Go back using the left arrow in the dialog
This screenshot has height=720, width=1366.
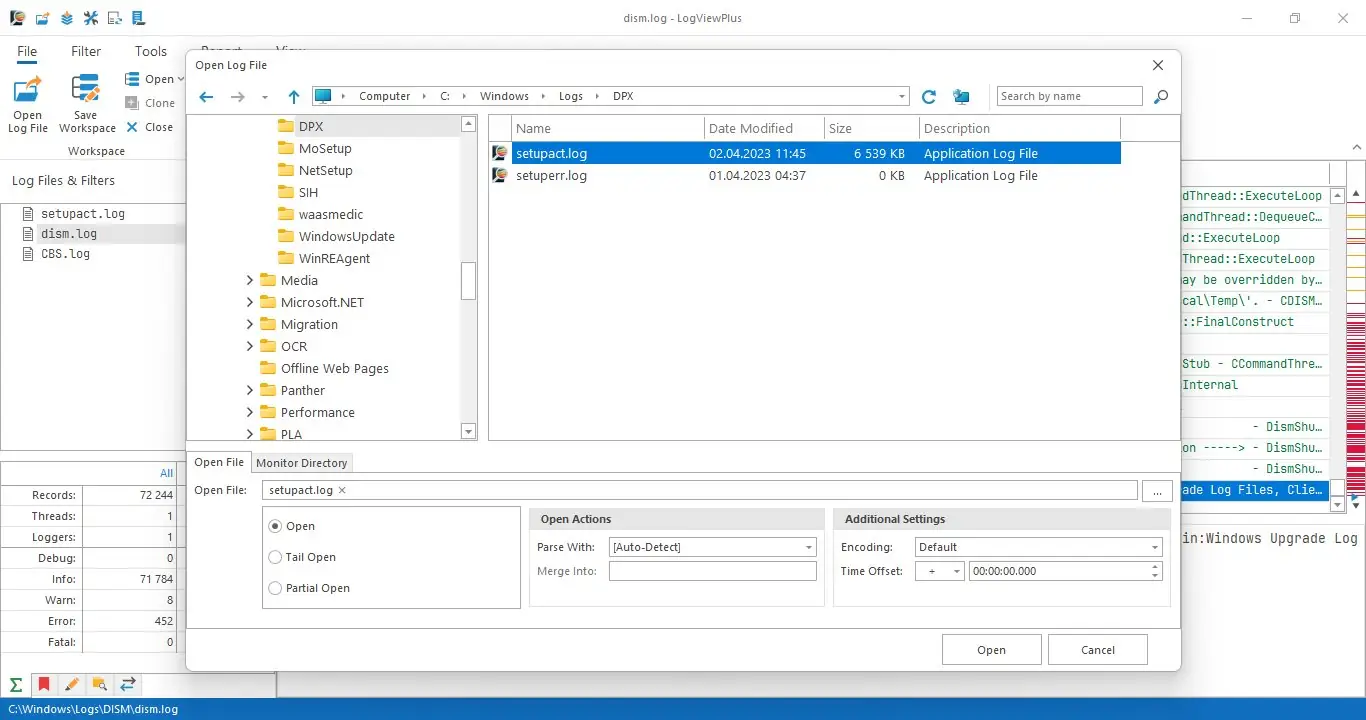206,97
